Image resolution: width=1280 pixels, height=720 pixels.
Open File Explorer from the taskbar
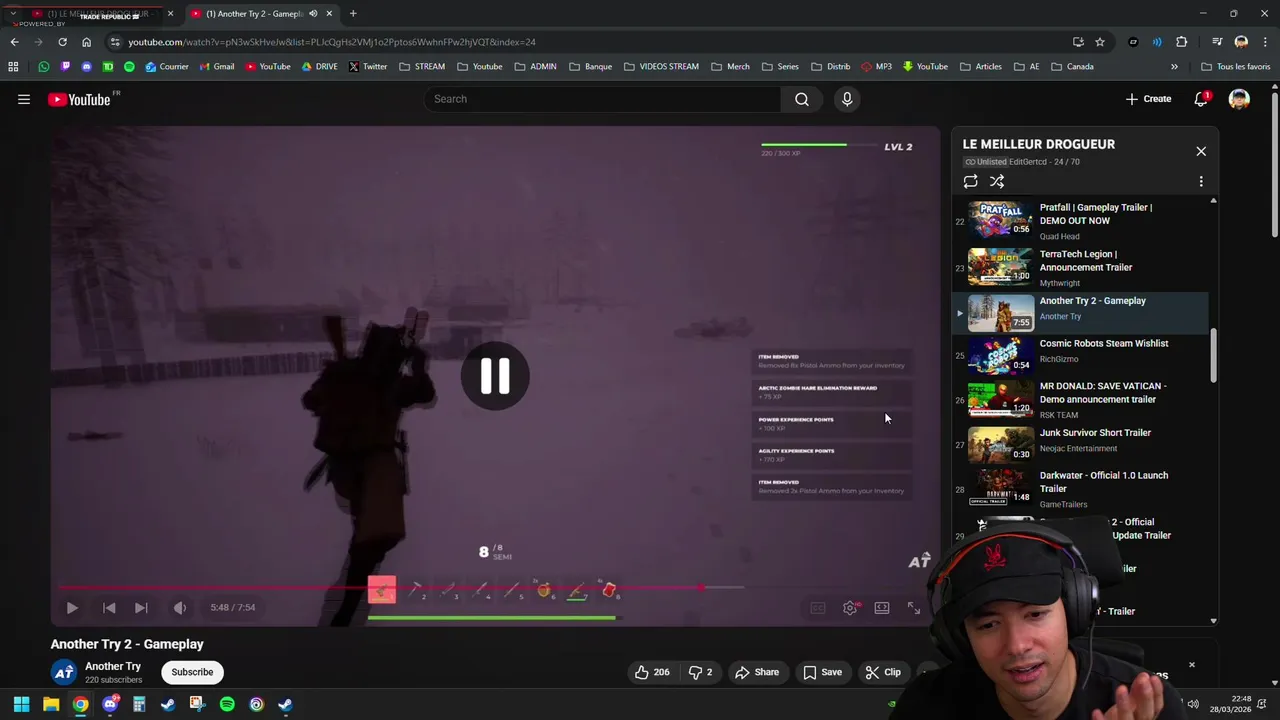point(51,704)
